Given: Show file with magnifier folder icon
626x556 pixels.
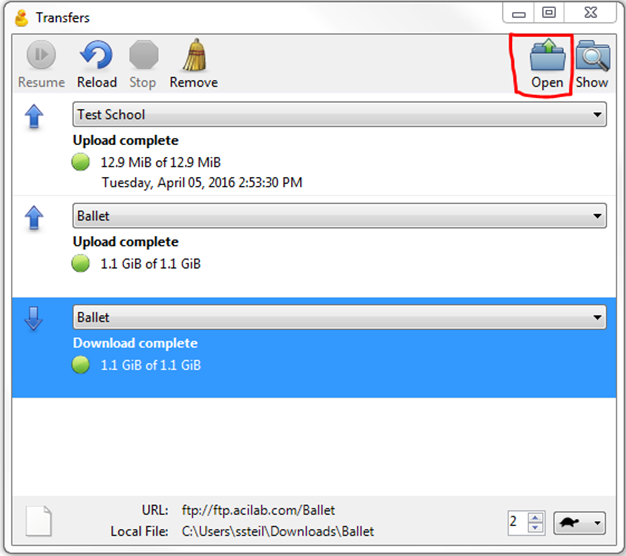Looking at the screenshot, I should click(x=593, y=55).
